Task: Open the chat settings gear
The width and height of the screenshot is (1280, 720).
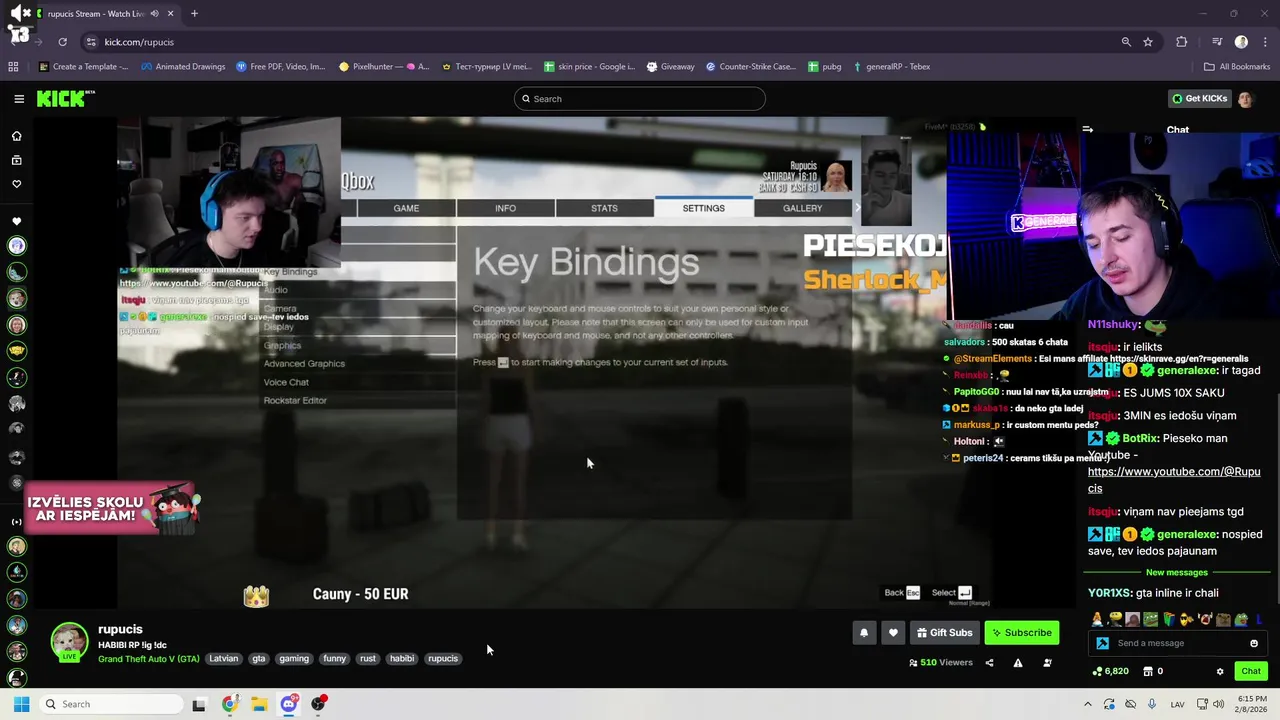Action: [x=1219, y=671]
